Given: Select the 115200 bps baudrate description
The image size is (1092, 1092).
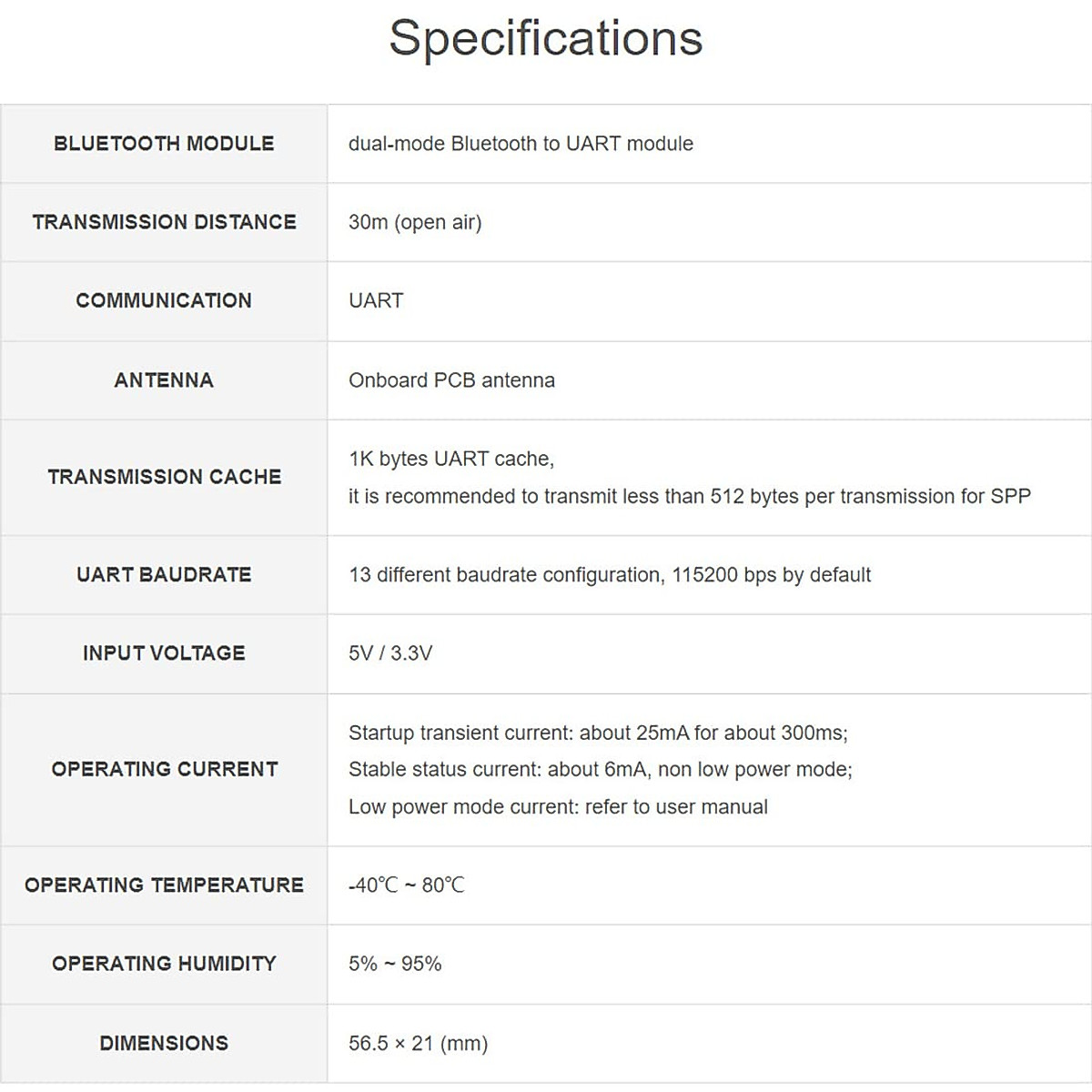Looking at the screenshot, I should point(610,575).
